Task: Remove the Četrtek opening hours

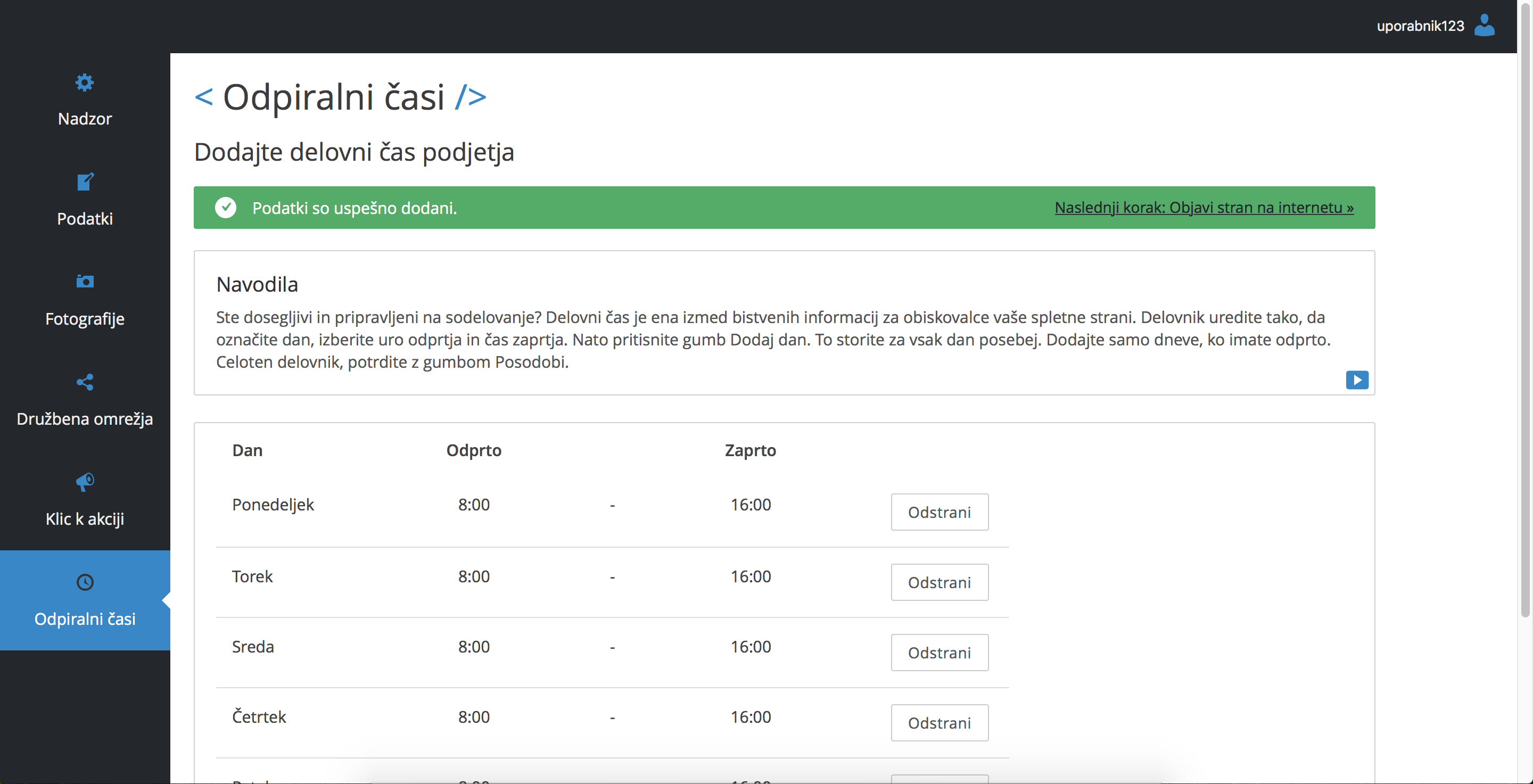Action: click(x=939, y=723)
